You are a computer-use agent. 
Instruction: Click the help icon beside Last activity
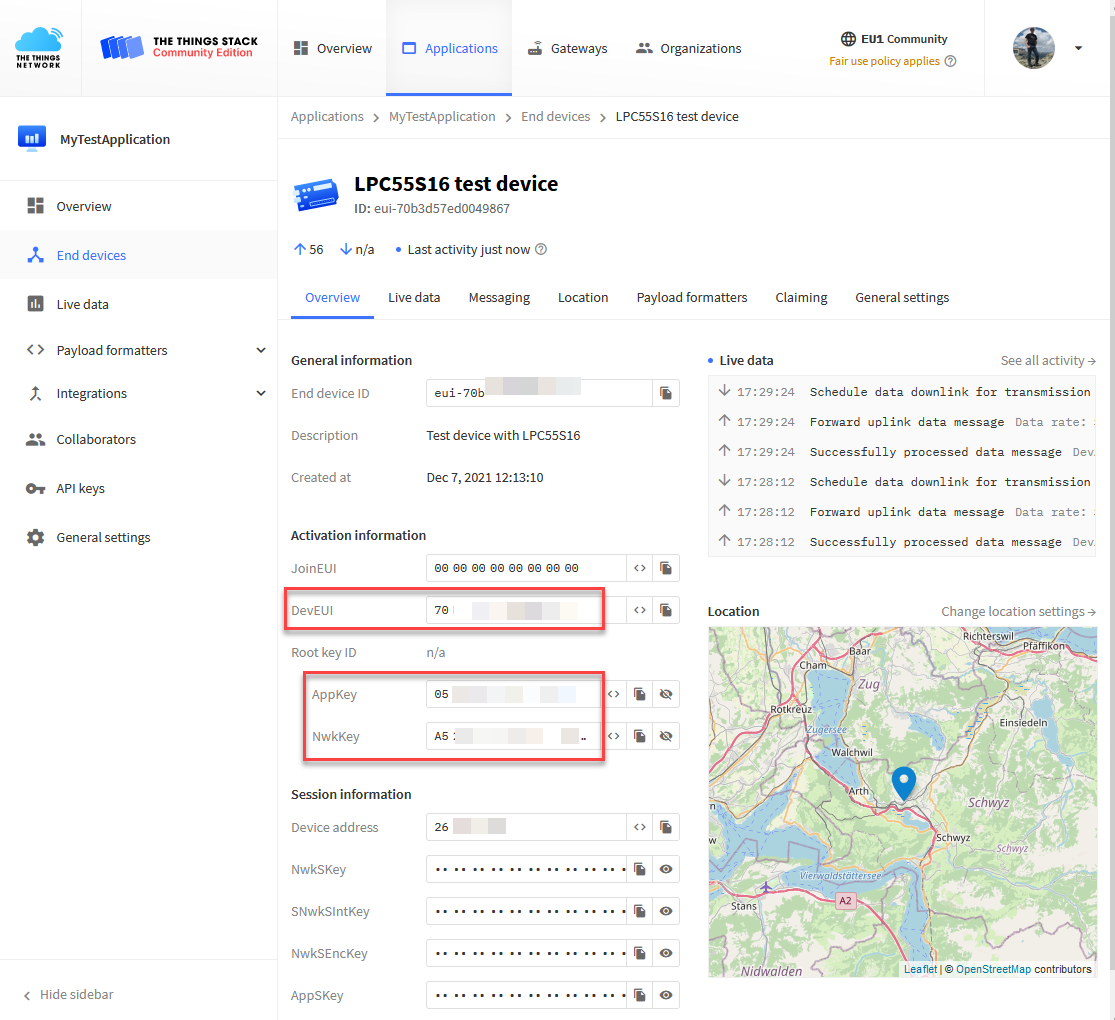click(541, 250)
